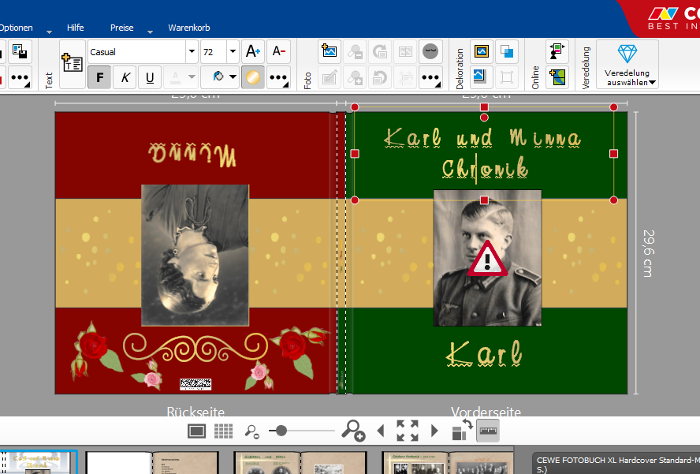Image resolution: width=700 pixels, height=474 pixels.
Task: Open the Warenkorb cart
Action: coord(189,28)
